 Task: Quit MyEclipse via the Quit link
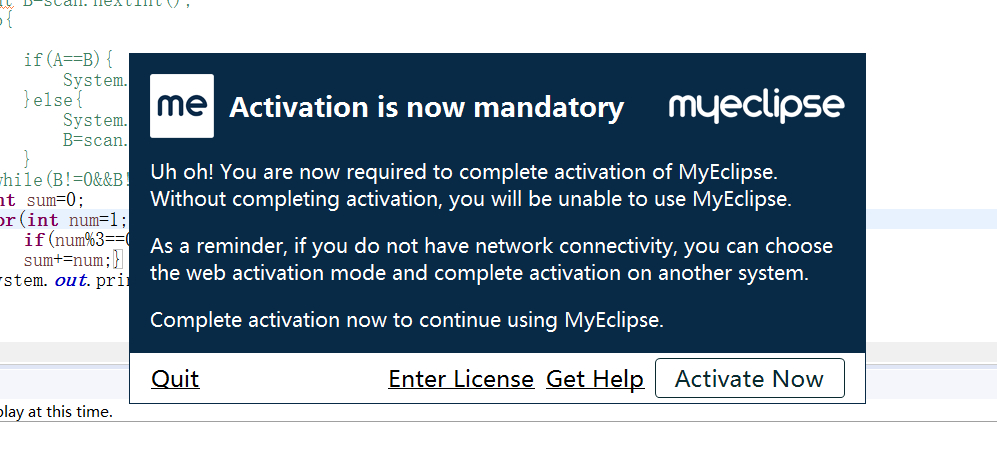coord(175,379)
